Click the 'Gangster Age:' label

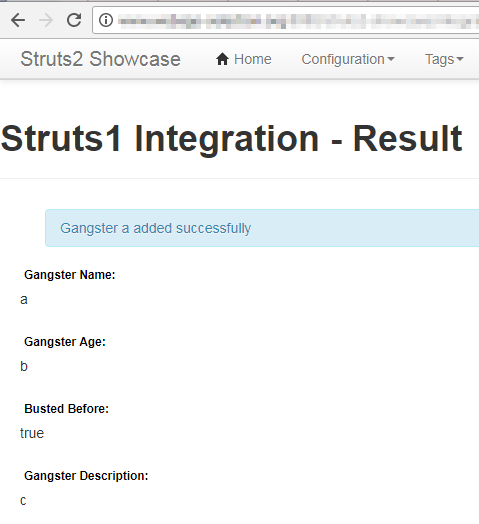[65, 342]
